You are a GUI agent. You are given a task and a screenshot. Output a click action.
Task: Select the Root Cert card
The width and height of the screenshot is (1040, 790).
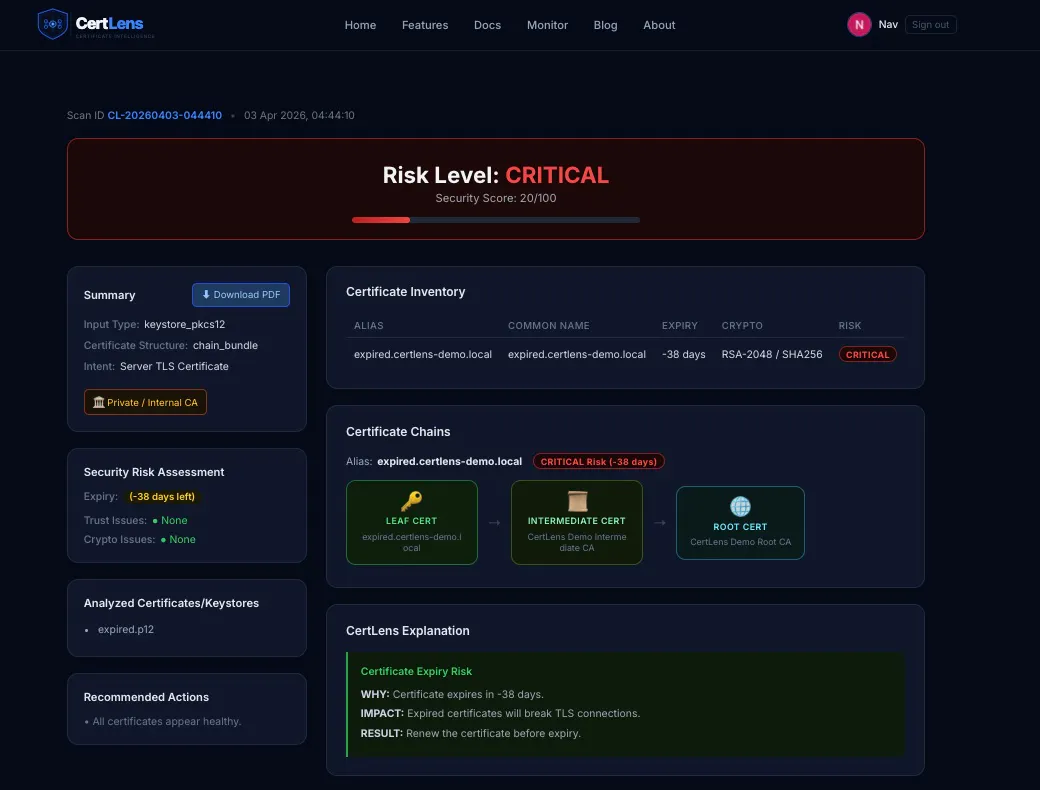pyautogui.click(x=740, y=523)
